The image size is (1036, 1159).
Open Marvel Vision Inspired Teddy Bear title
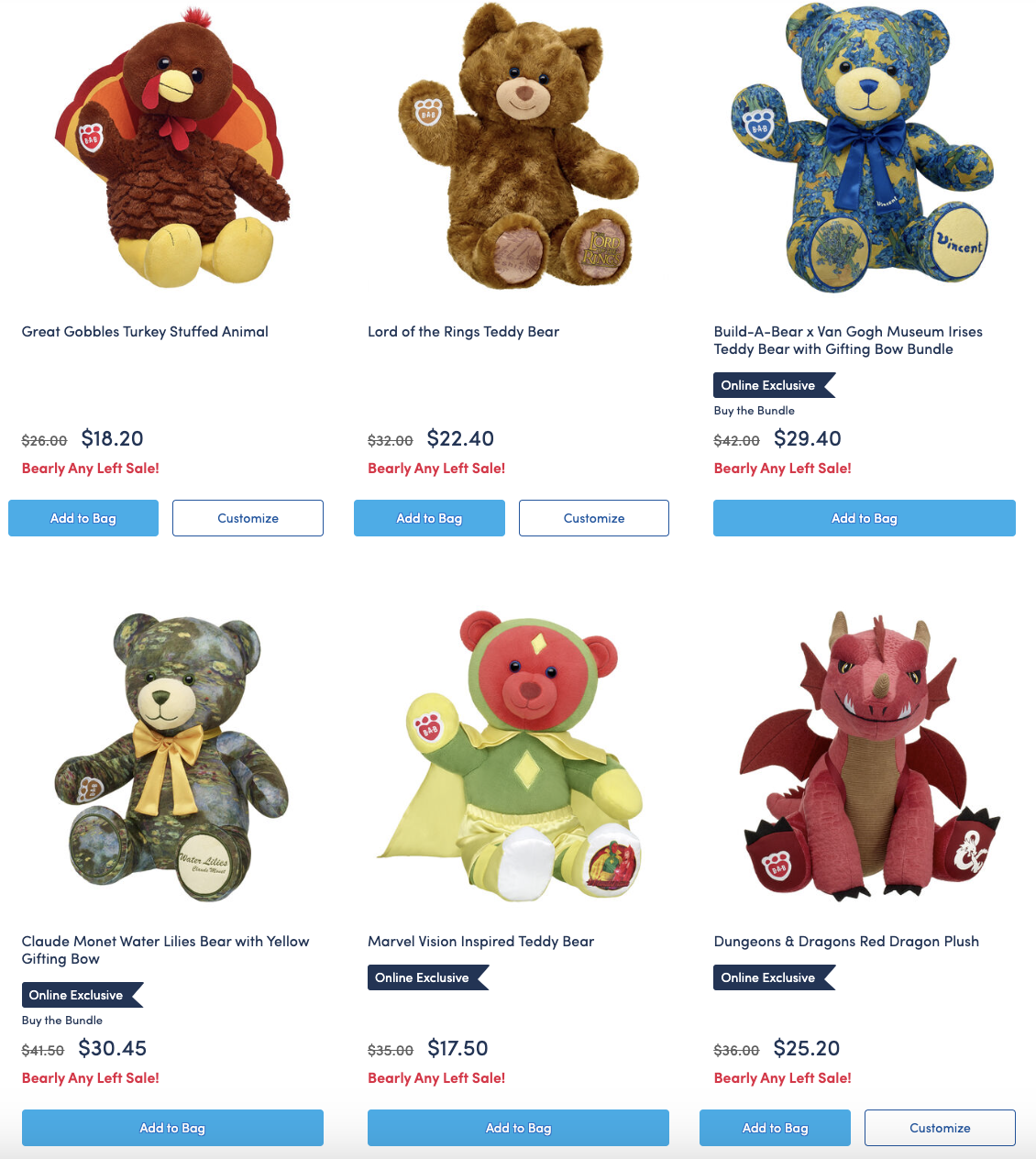point(480,942)
